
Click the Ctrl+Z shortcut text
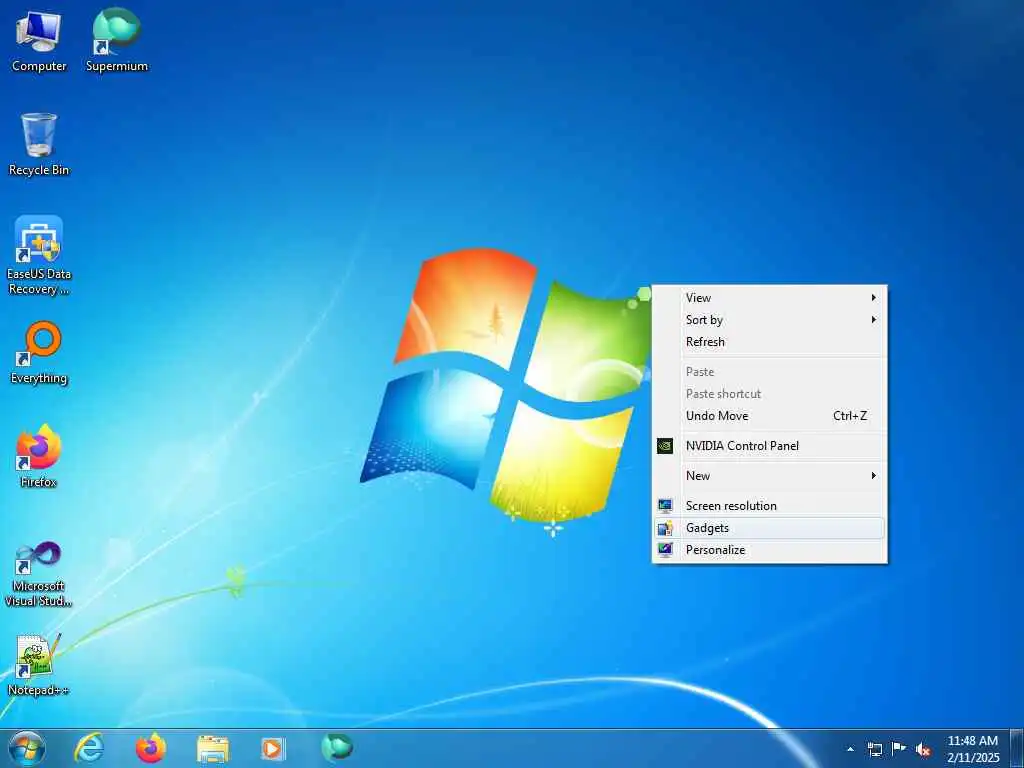click(850, 416)
